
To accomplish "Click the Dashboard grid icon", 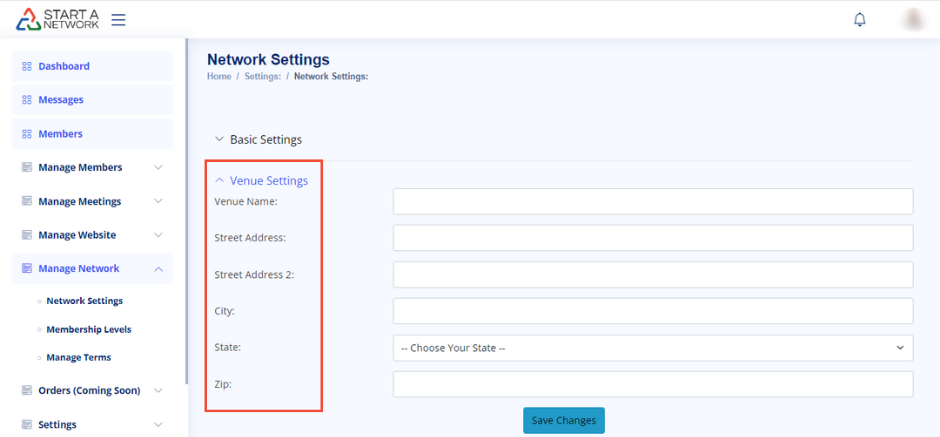I will (x=27, y=66).
